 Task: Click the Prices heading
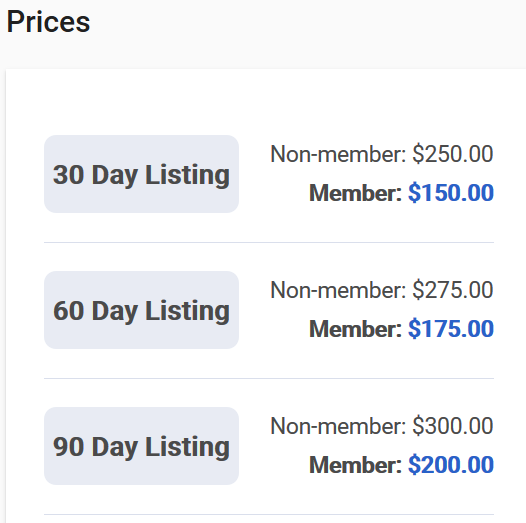coord(48,22)
